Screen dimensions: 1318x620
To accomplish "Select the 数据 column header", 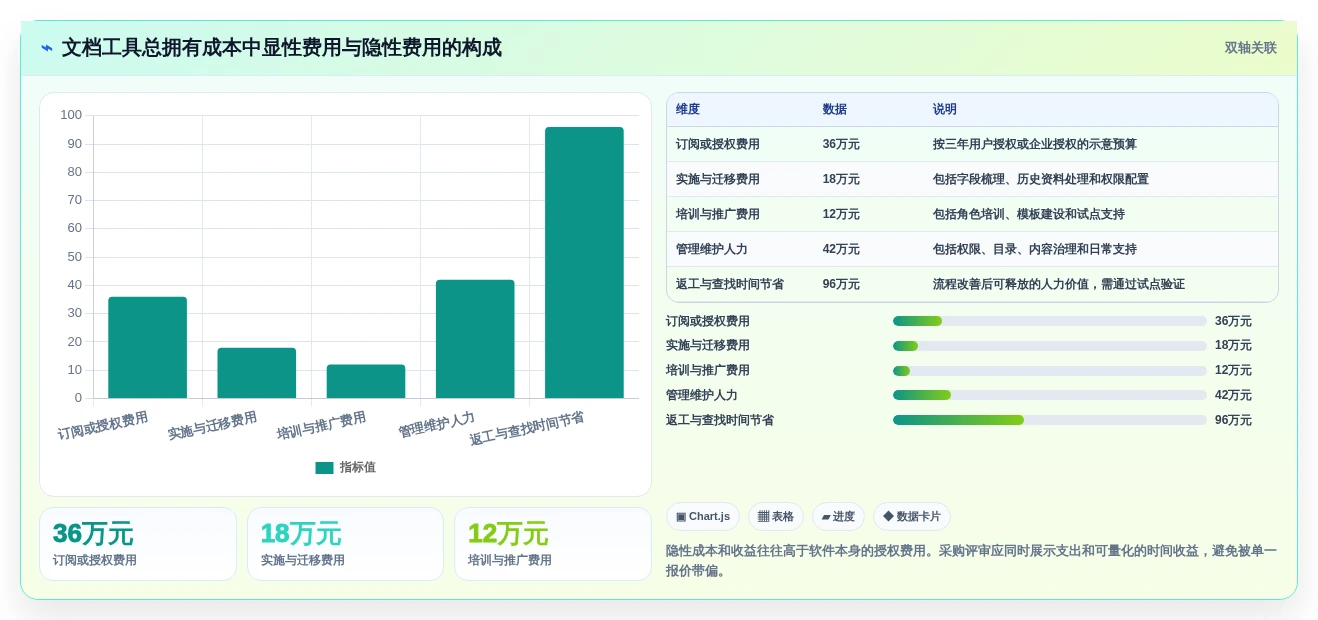I will [x=835, y=110].
